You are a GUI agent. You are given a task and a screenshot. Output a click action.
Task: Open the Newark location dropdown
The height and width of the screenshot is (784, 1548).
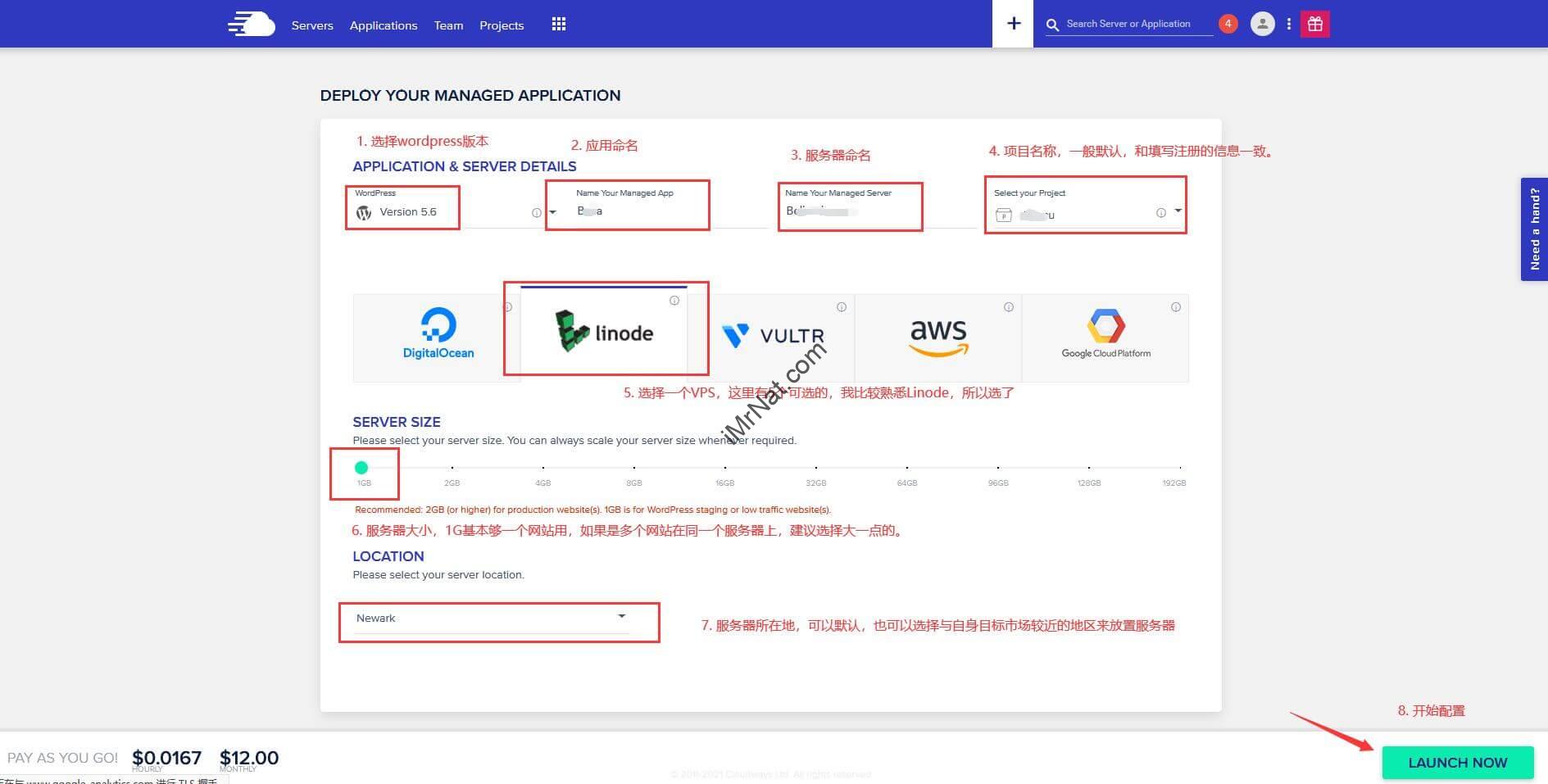(492, 619)
